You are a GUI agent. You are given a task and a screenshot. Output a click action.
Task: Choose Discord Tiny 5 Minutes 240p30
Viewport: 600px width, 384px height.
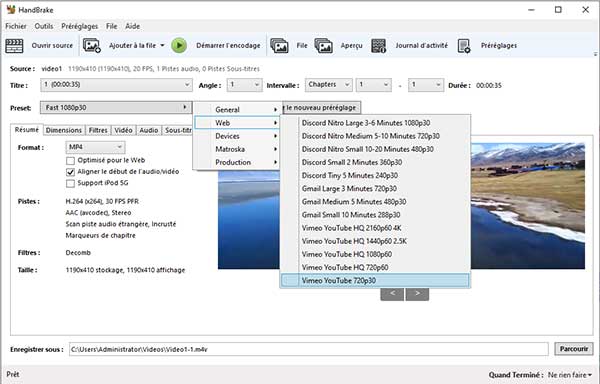375,176
